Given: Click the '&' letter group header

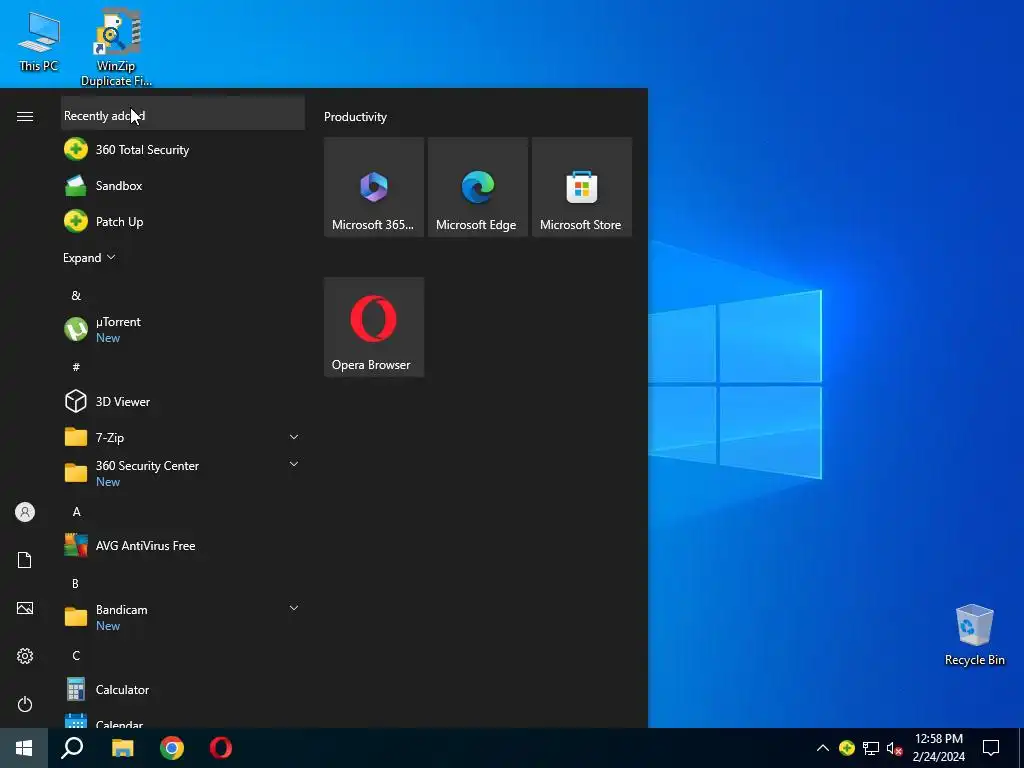Looking at the screenshot, I should click(76, 296).
